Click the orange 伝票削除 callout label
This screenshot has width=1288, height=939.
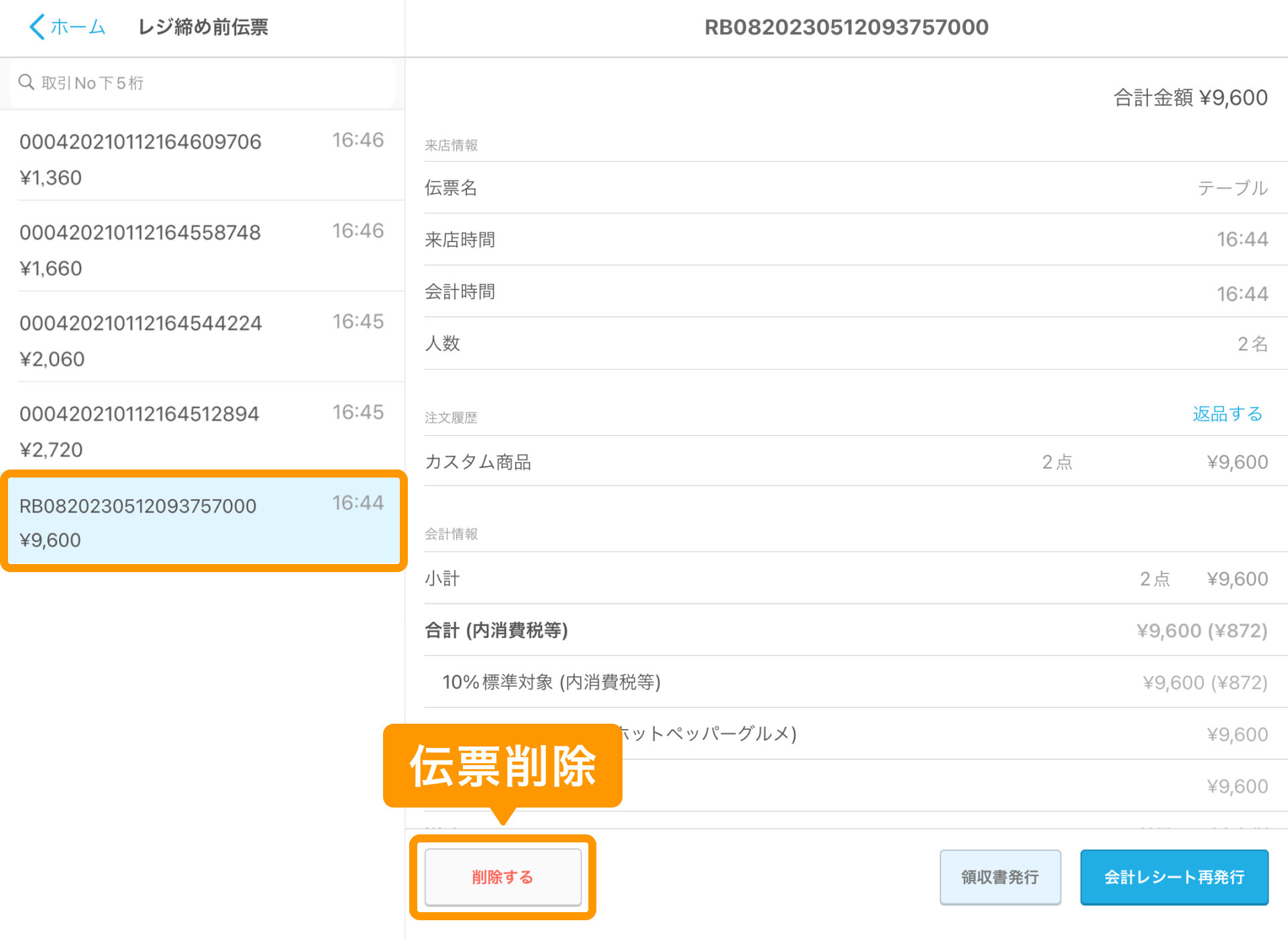pos(502,765)
